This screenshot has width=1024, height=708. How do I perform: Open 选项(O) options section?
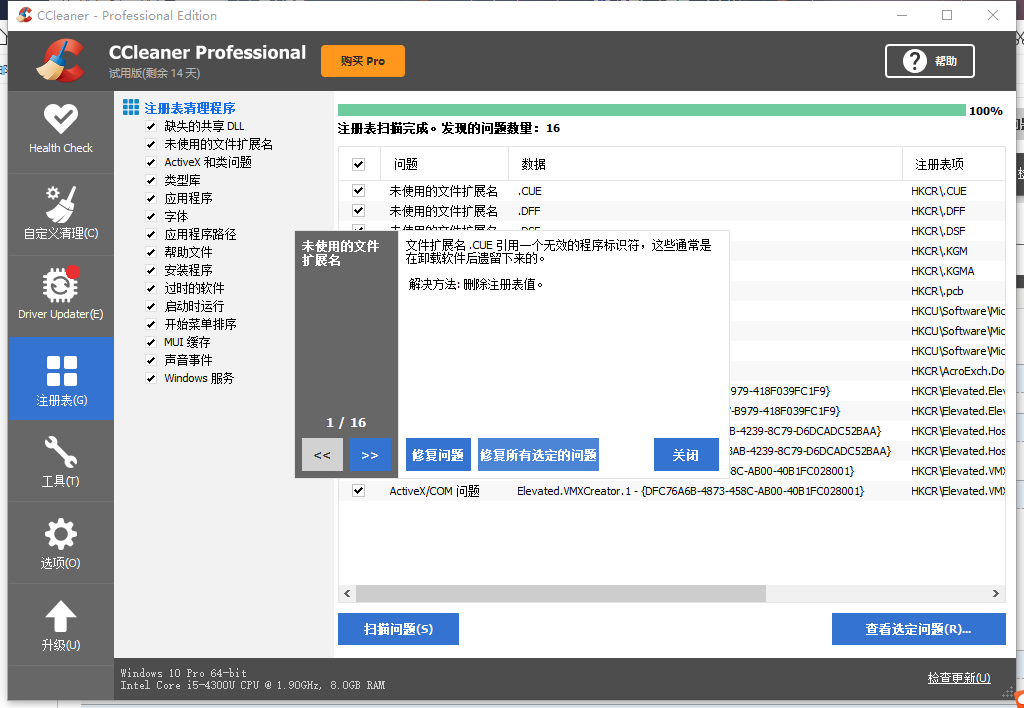coord(61,543)
